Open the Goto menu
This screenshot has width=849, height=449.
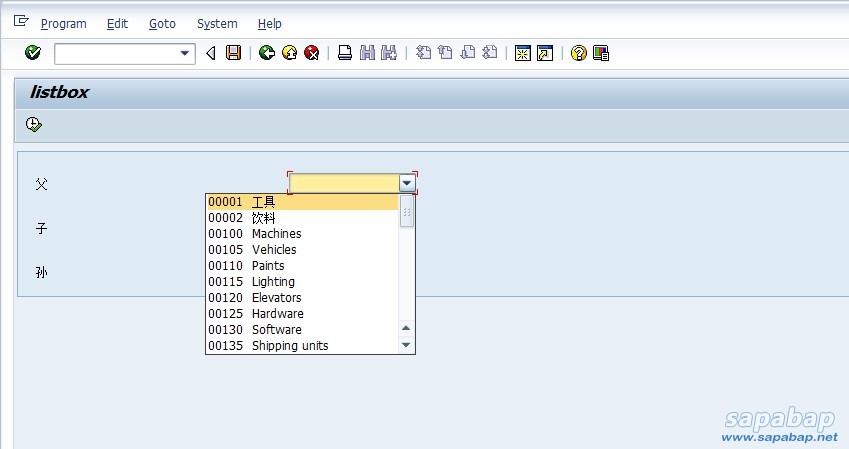[x=162, y=23]
